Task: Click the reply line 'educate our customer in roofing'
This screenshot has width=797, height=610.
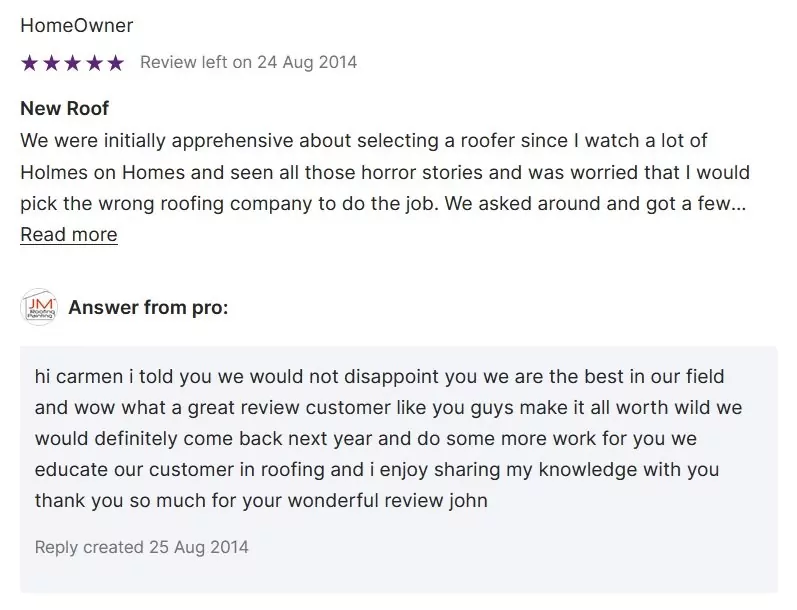Action: click(377, 470)
